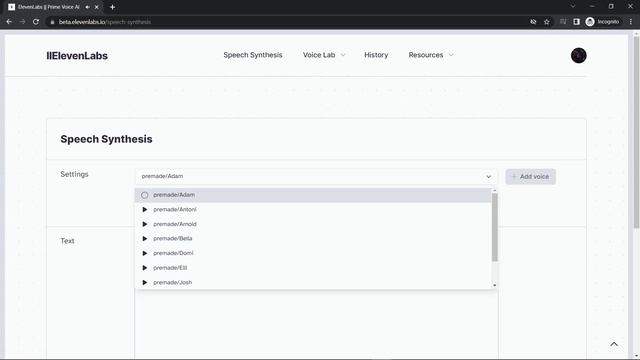640x360 pixels.
Task: Play the premade/Arnold voice preview
Action: click(x=144, y=224)
